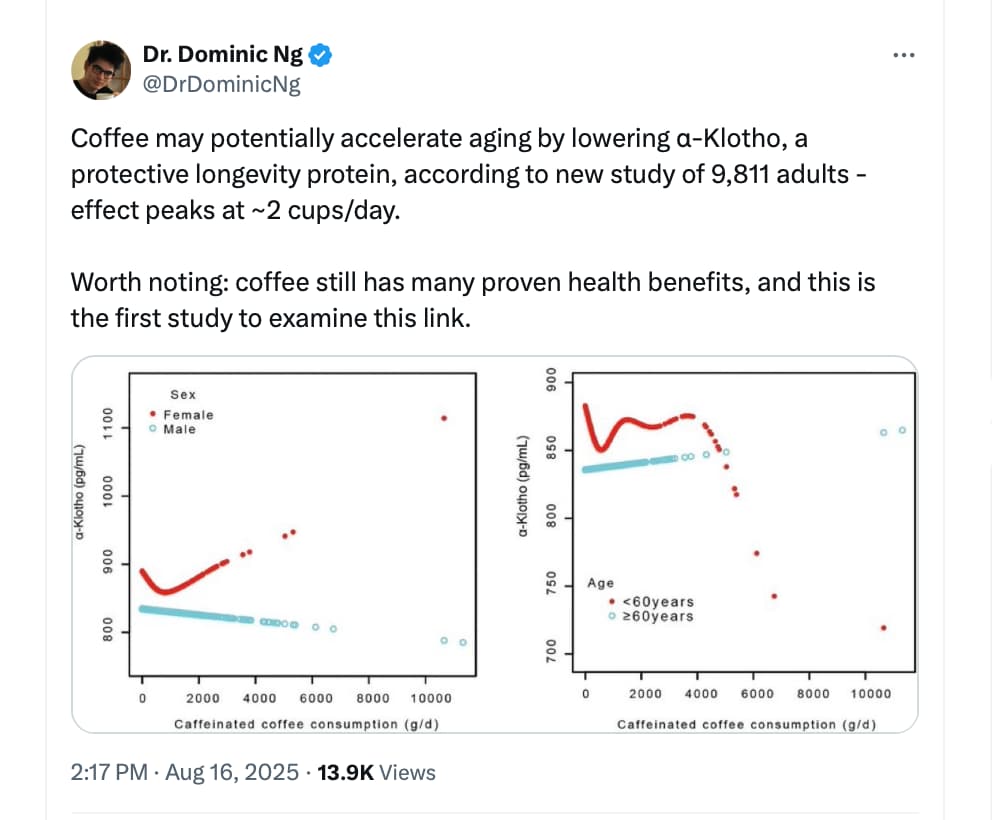Image resolution: width=992 pixels, height=820 pixels.
Task: Open the 2:17 PM · Aug 16, 2025 timestamp
Action: click(x=185, y=772)
